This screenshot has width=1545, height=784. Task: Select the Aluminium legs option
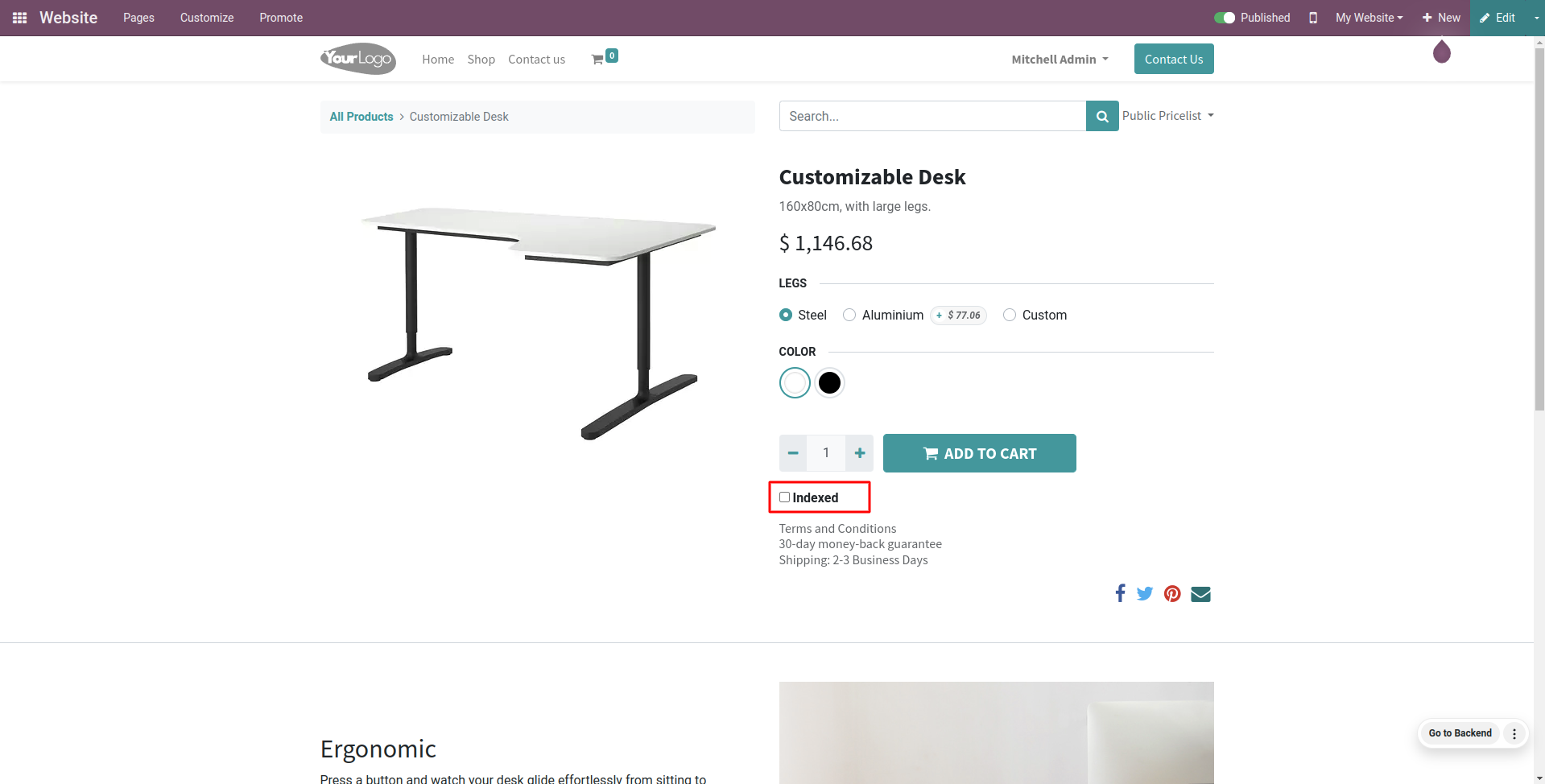click(x=849, y=315)
